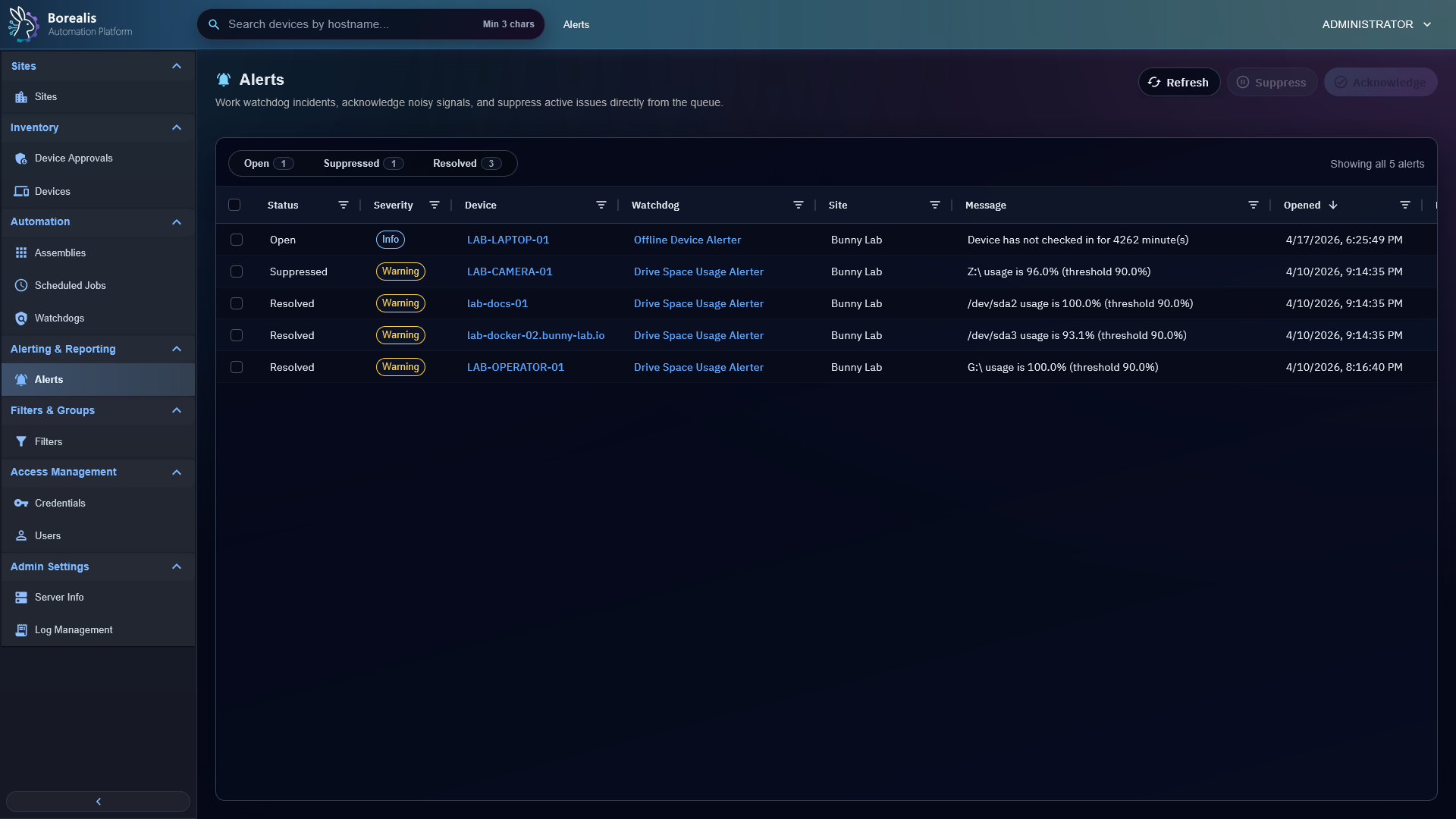Open the LAB-CAMERA-01 device link
Image resolution: width=1456 pixels, height=819 pixels.
tap(510, 271)
